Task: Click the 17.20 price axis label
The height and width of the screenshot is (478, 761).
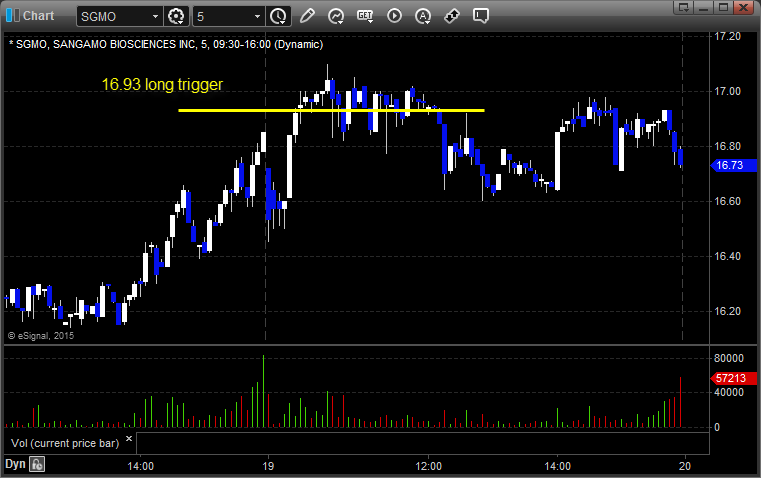Action: point(728,36)
